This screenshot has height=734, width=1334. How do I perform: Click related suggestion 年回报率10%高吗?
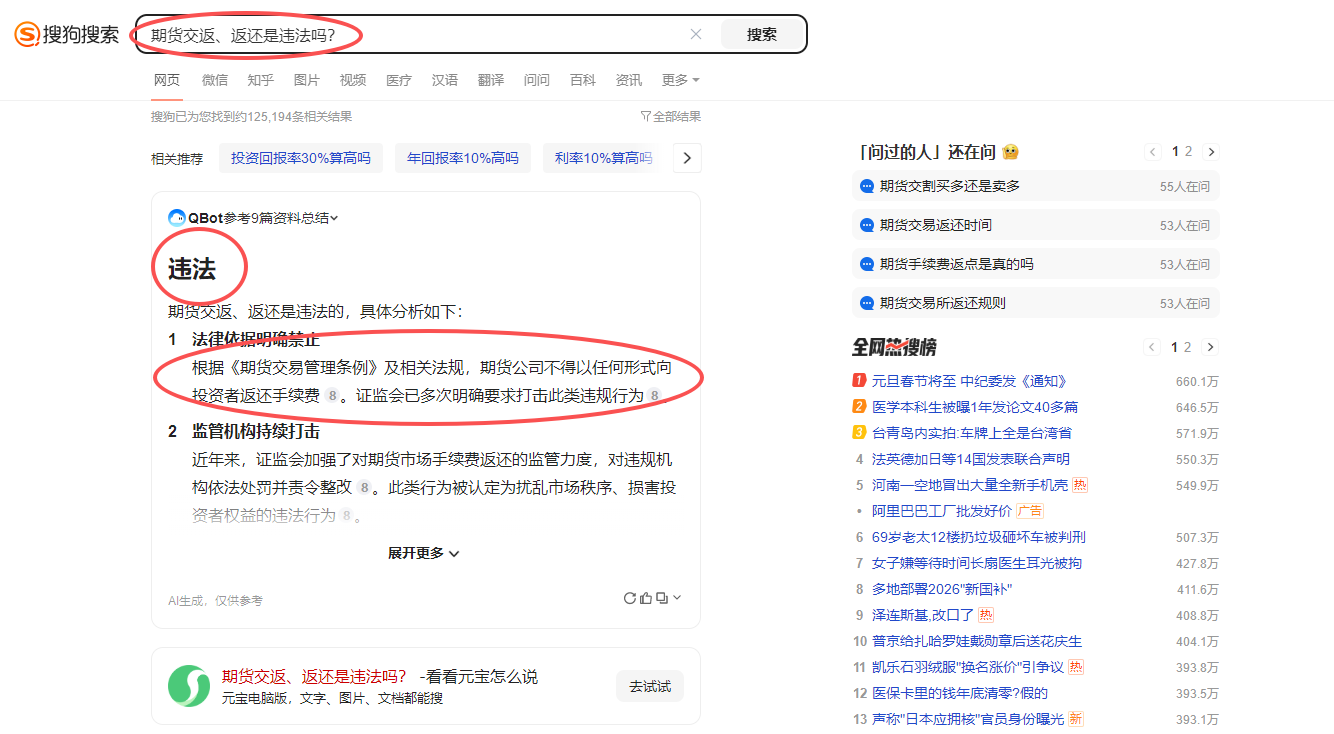pos(463,158)
